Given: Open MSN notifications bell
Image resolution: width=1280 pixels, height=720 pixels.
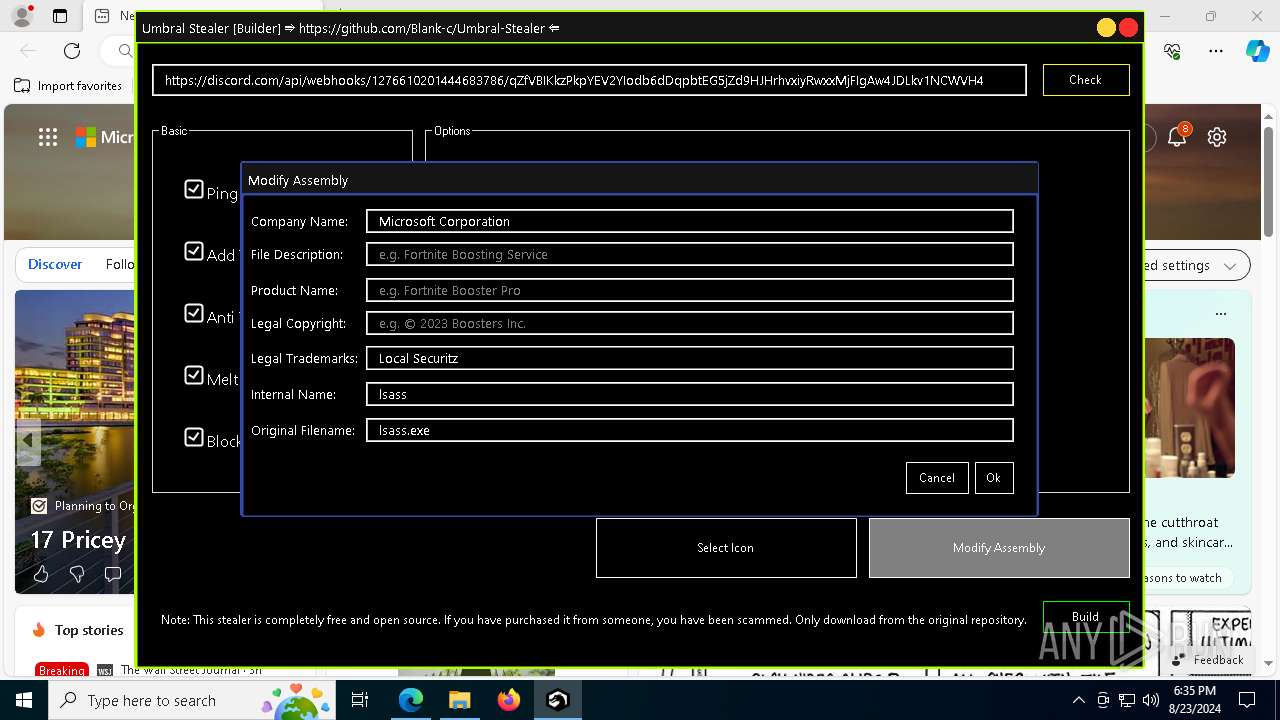Looking at the screenshot, I should pyautogui.click(x=1177, y=137).
